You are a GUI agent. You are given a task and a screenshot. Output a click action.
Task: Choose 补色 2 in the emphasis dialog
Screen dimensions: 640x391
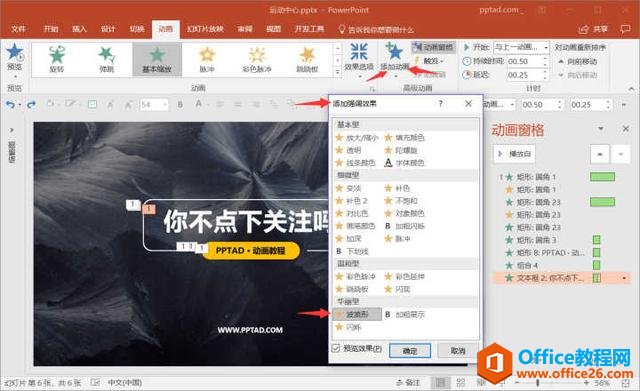click(x=352, y=201)
